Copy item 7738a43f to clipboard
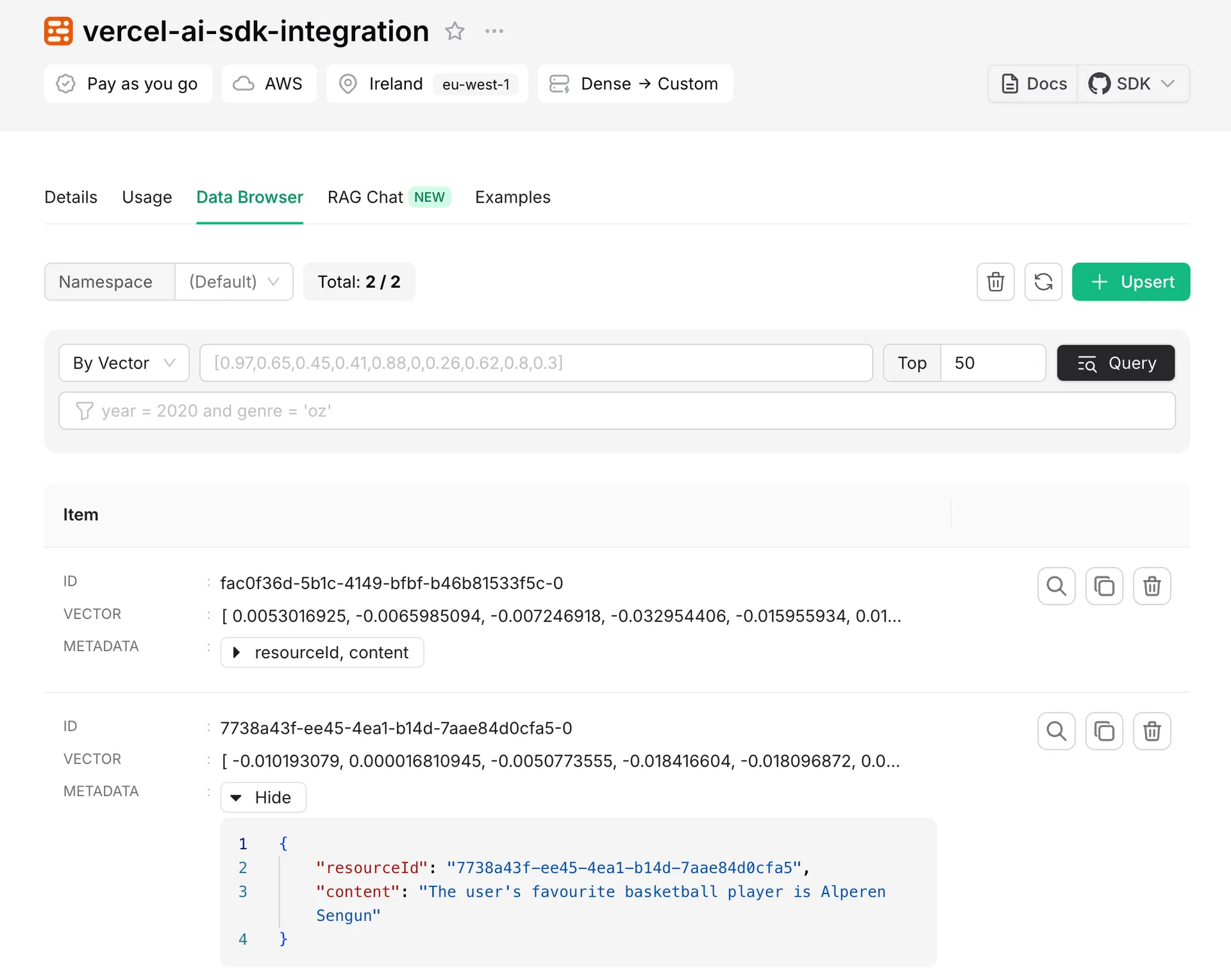Viewport: 1231px width, 980px height. [1104, 731]
